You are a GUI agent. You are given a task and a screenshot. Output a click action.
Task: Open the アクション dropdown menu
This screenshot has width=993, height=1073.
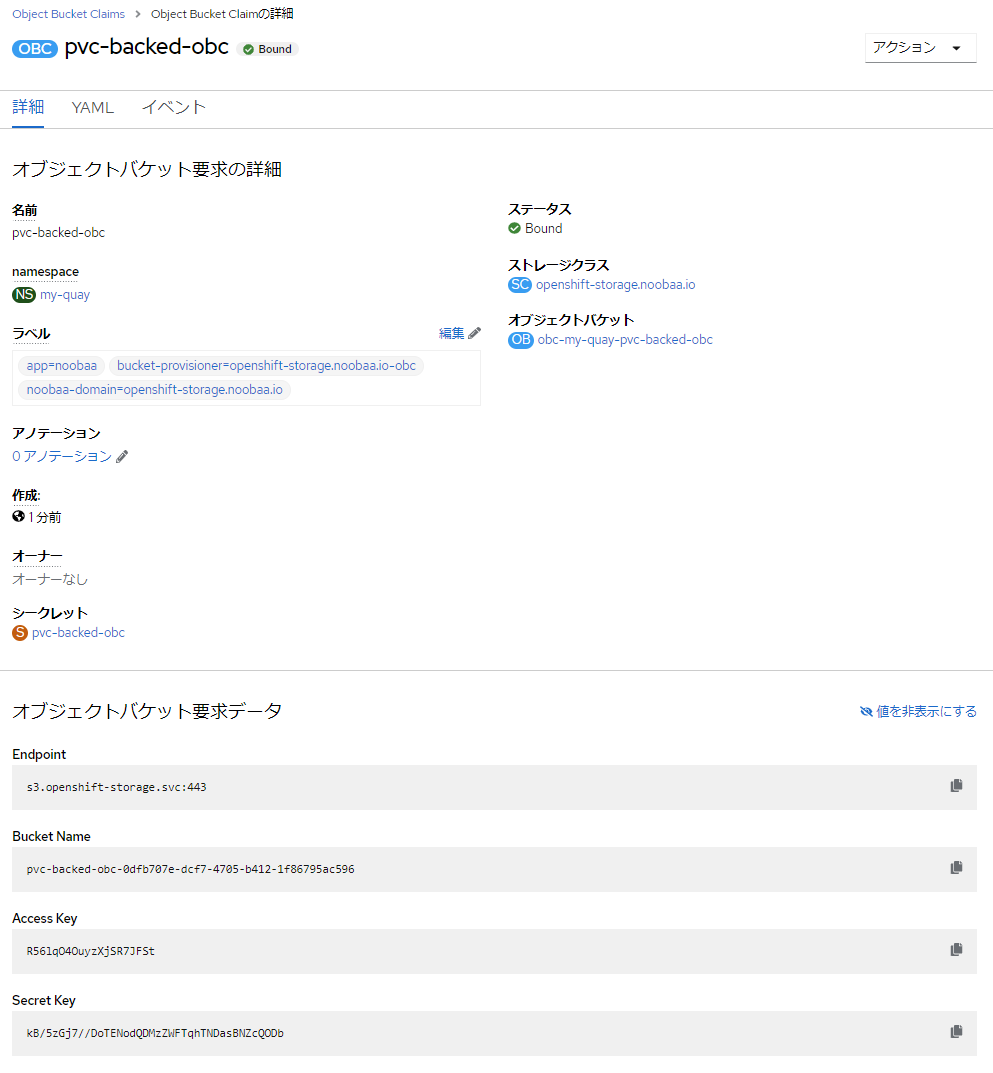(920, 47)
